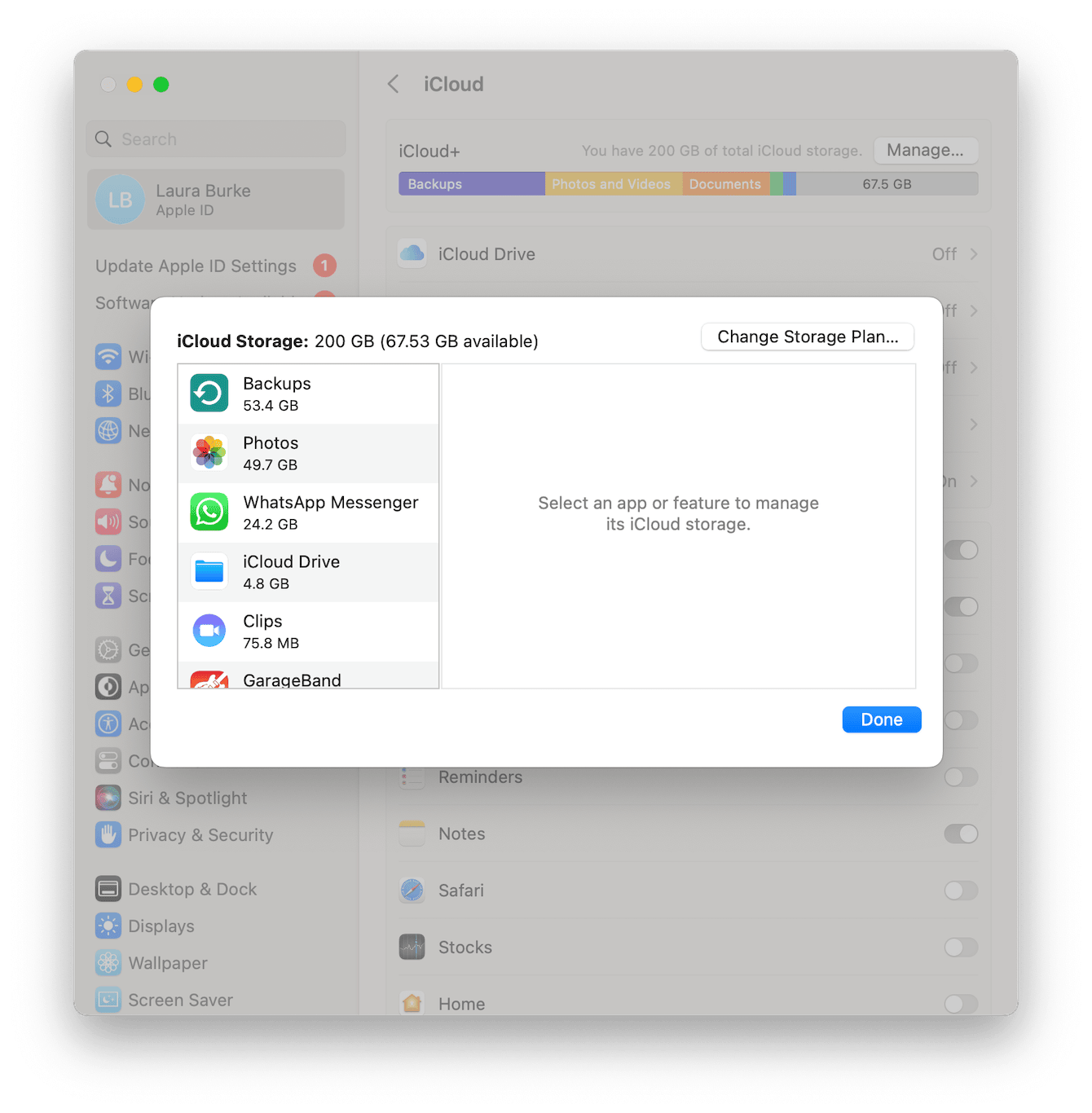Select the Backups storage icon
This screenshot has height=1113, width=1092.
(x=209, y=394)
